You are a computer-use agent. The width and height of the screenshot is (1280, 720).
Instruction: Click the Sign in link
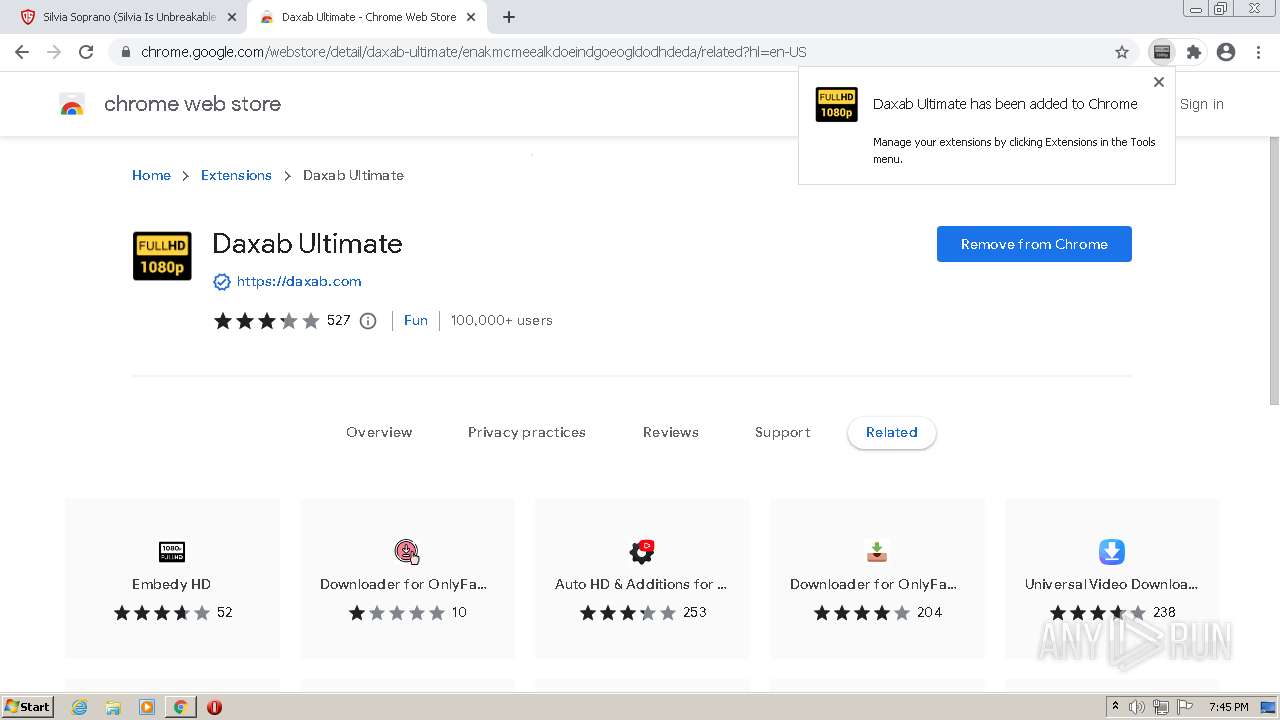pyautogui.click(x=1201, y=104)
